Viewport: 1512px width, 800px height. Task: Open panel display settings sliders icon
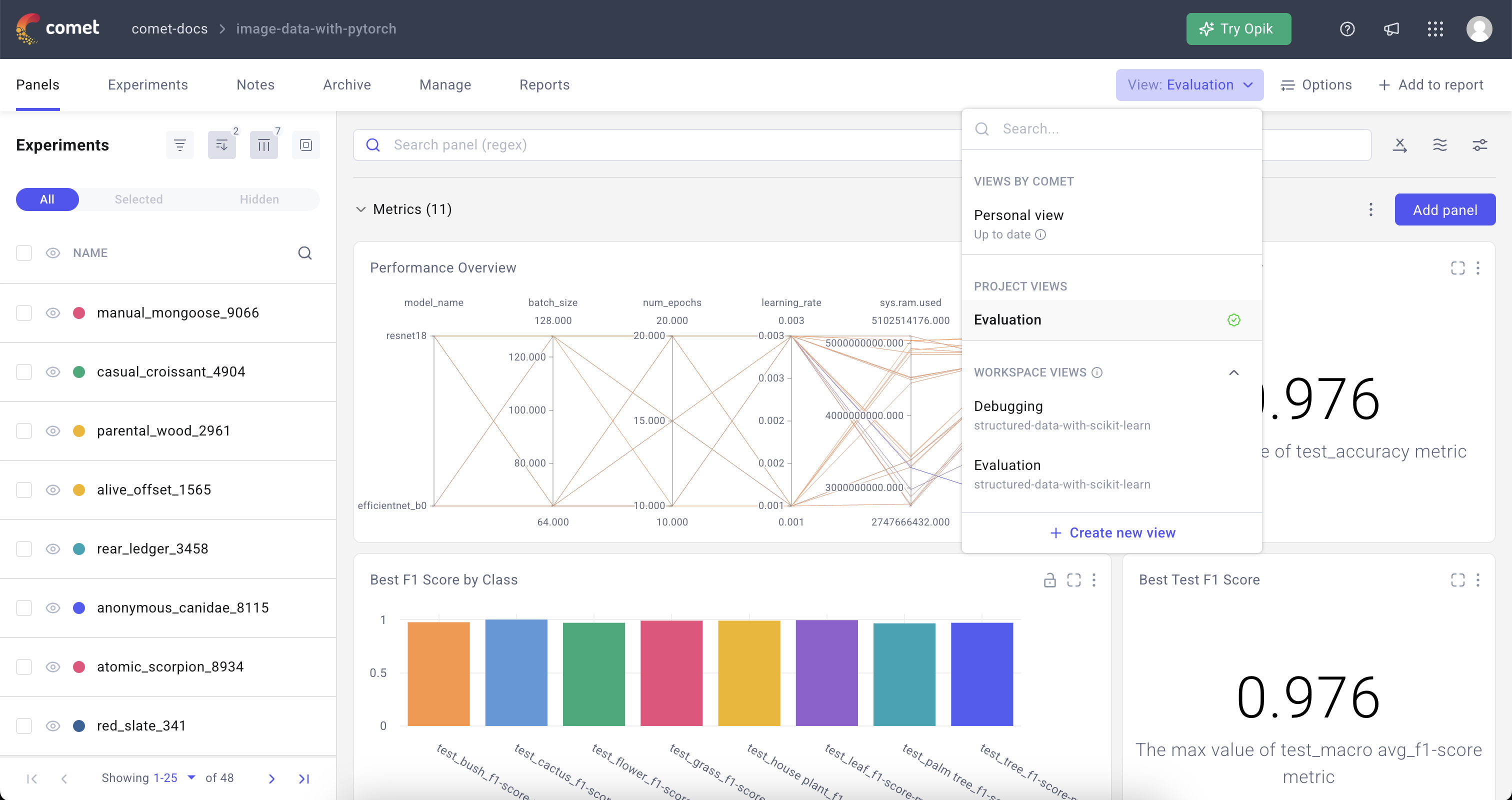pos(1480,144)
